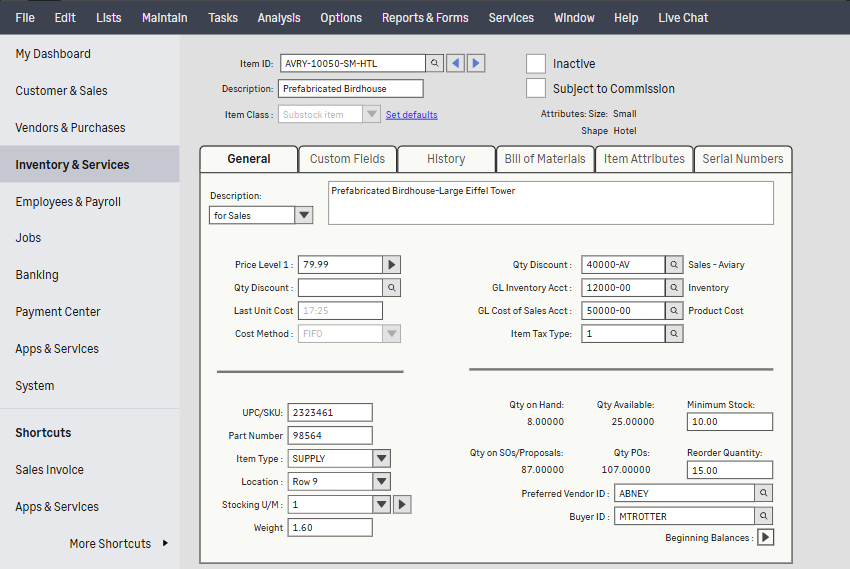Click the Set defaults link
Viewport: 850px width, 569px height.
(411, 115)
